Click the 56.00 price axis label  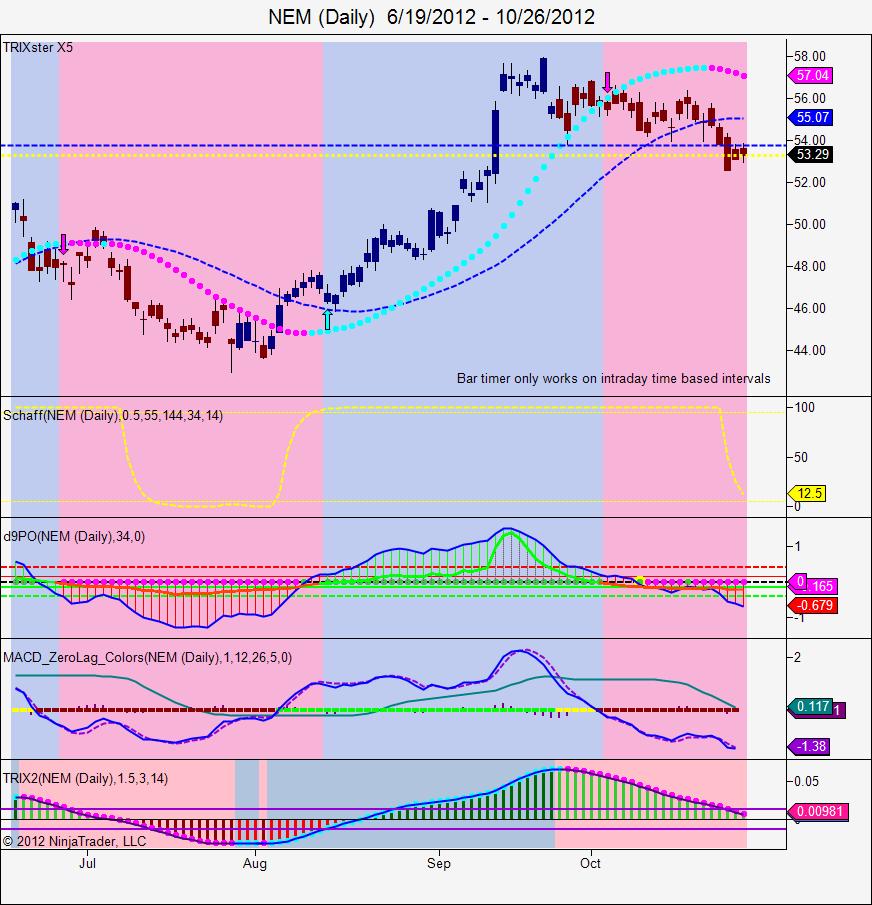(810, 98)
